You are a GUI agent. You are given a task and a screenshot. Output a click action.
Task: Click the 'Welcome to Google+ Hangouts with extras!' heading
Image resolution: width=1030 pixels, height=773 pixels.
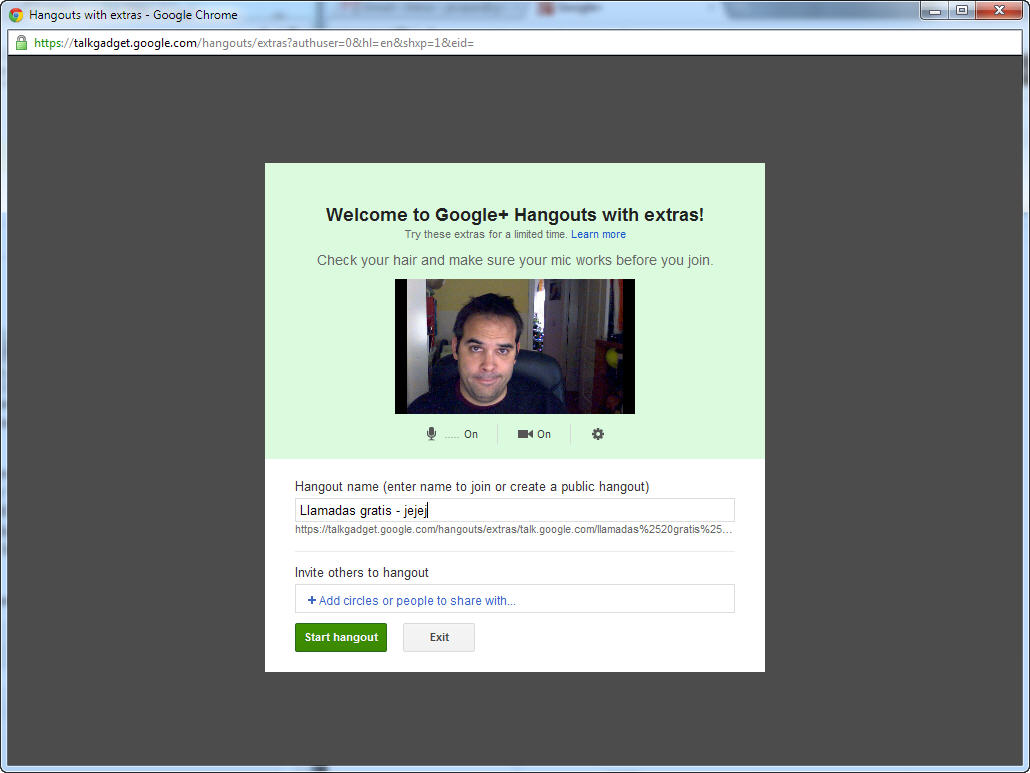coord(514,215)
